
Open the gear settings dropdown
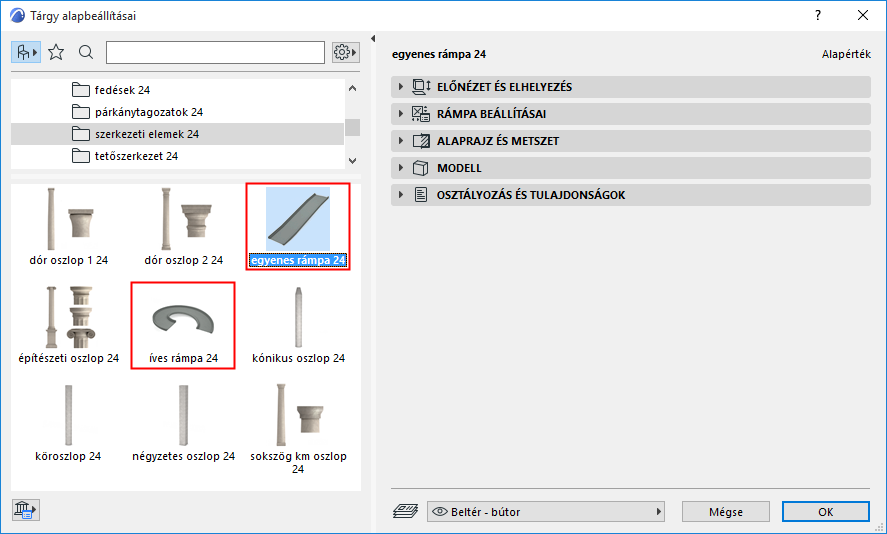[x=345, y=53]
